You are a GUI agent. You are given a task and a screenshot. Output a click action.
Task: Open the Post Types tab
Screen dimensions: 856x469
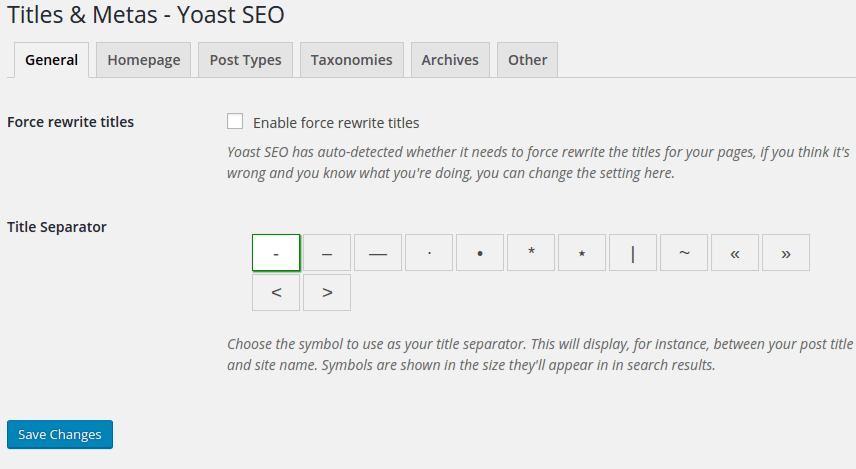pyautogui.click(x=245, y=60)
